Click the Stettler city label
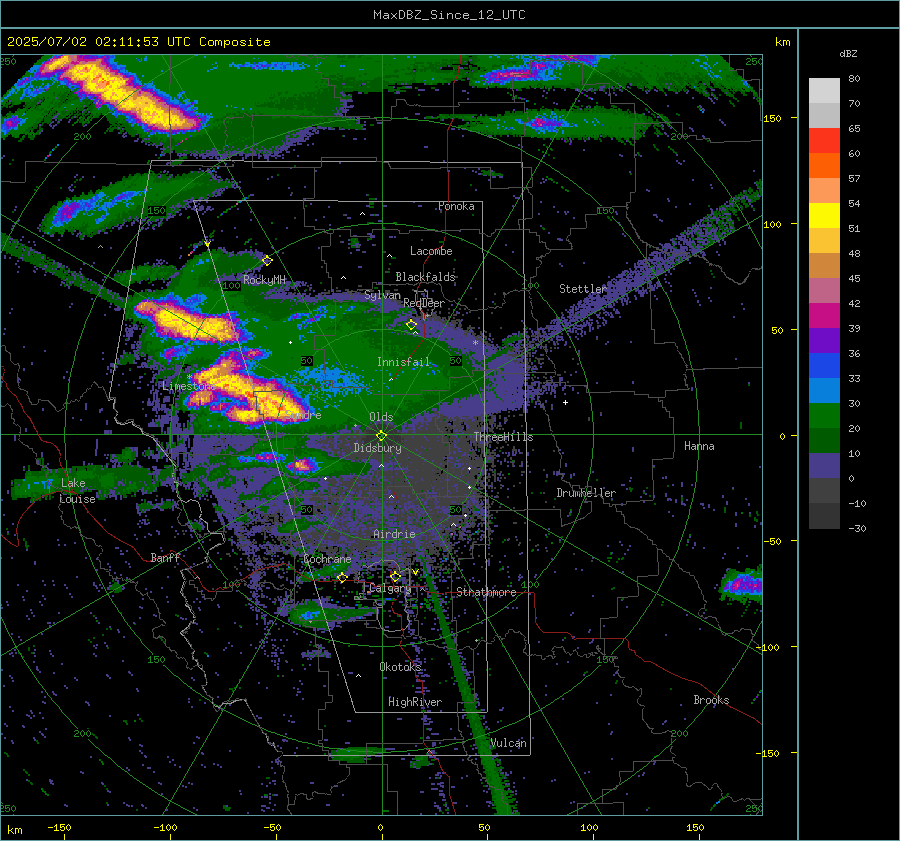 pos(583,289)
